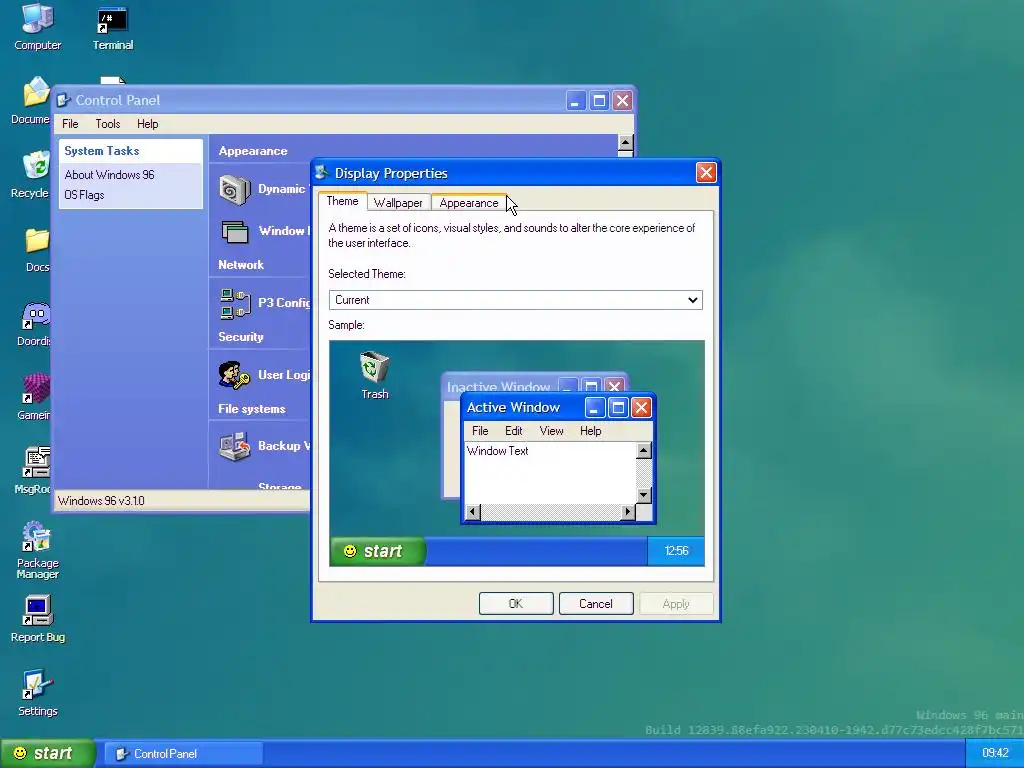Click the Apply button

[x=676, y=603]
